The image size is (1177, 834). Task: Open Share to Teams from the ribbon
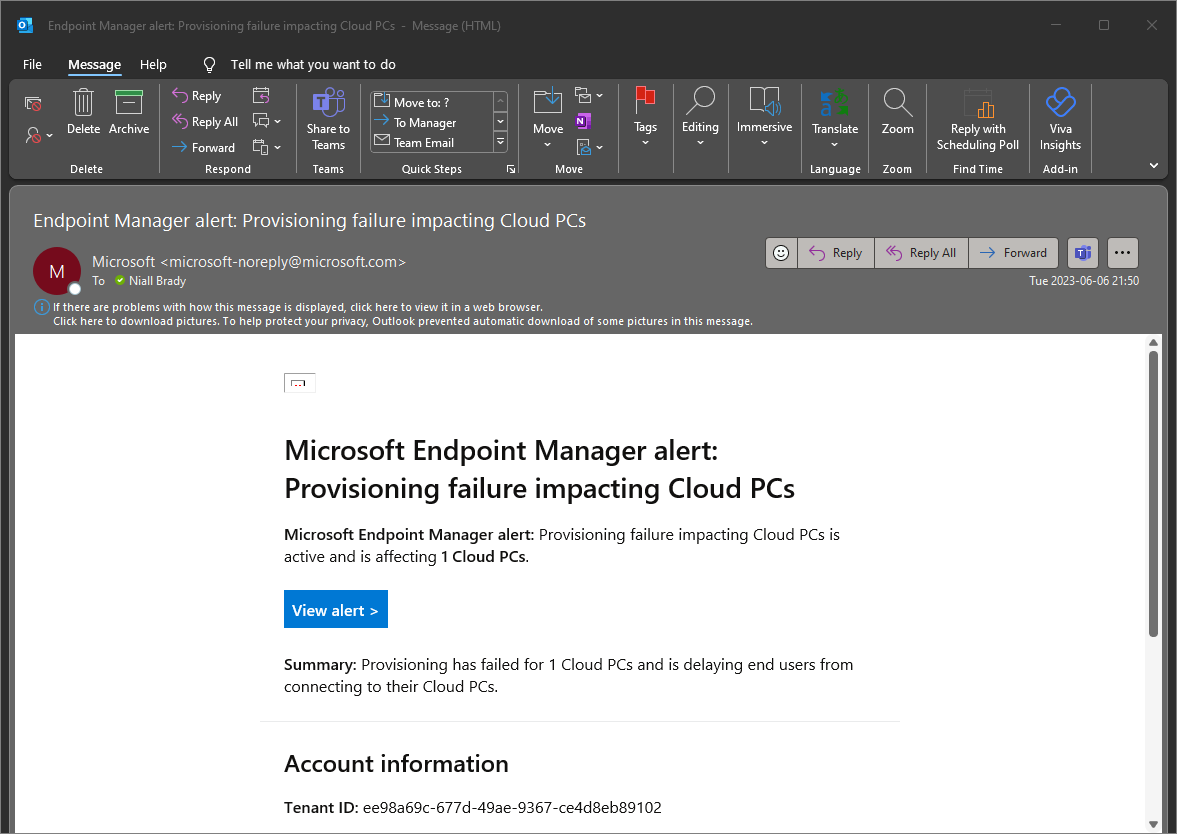pyautogui.click(x=328, y=120)
